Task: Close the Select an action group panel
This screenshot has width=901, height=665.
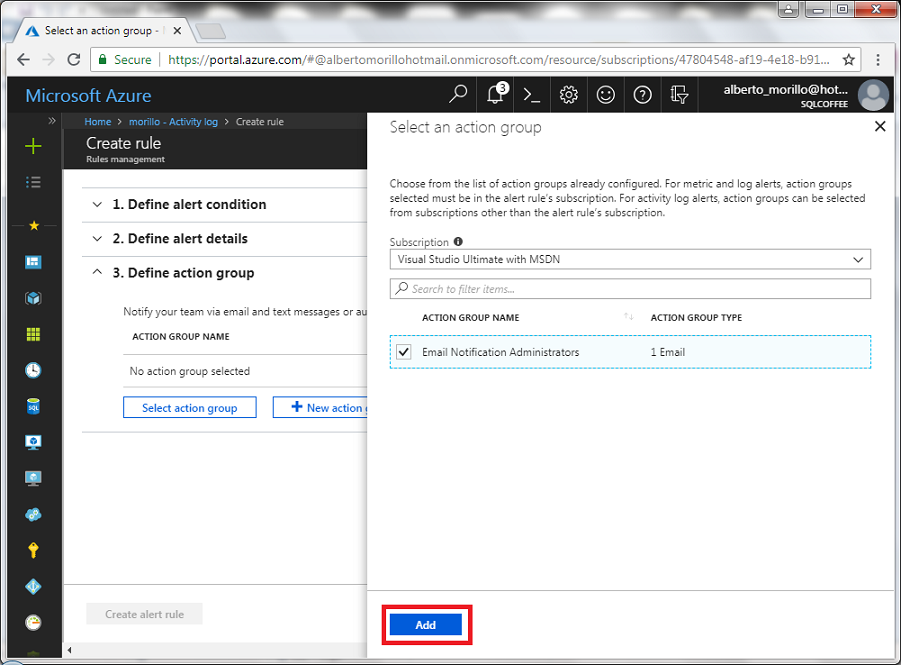Action: coord(880,126)
